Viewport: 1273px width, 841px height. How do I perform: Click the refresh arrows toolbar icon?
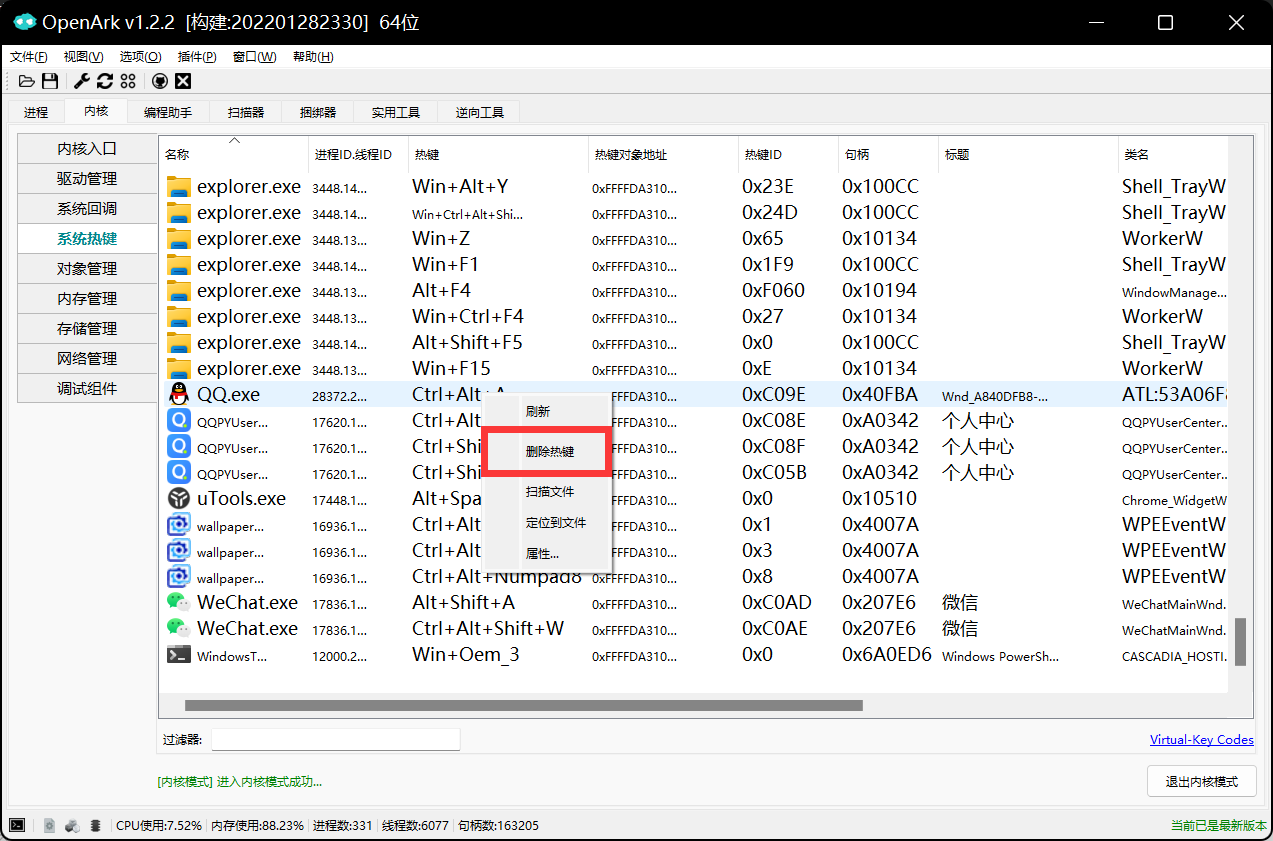[105, 81]
